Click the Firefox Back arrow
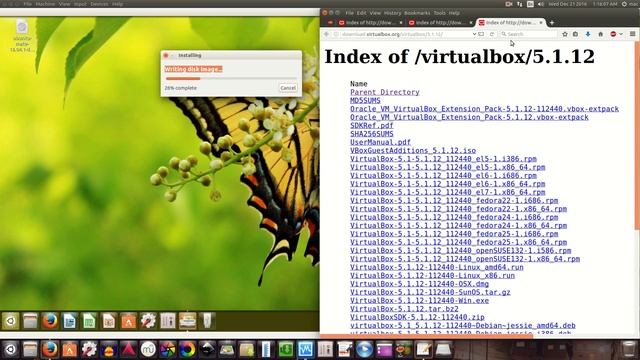 (x=326, y=34)
